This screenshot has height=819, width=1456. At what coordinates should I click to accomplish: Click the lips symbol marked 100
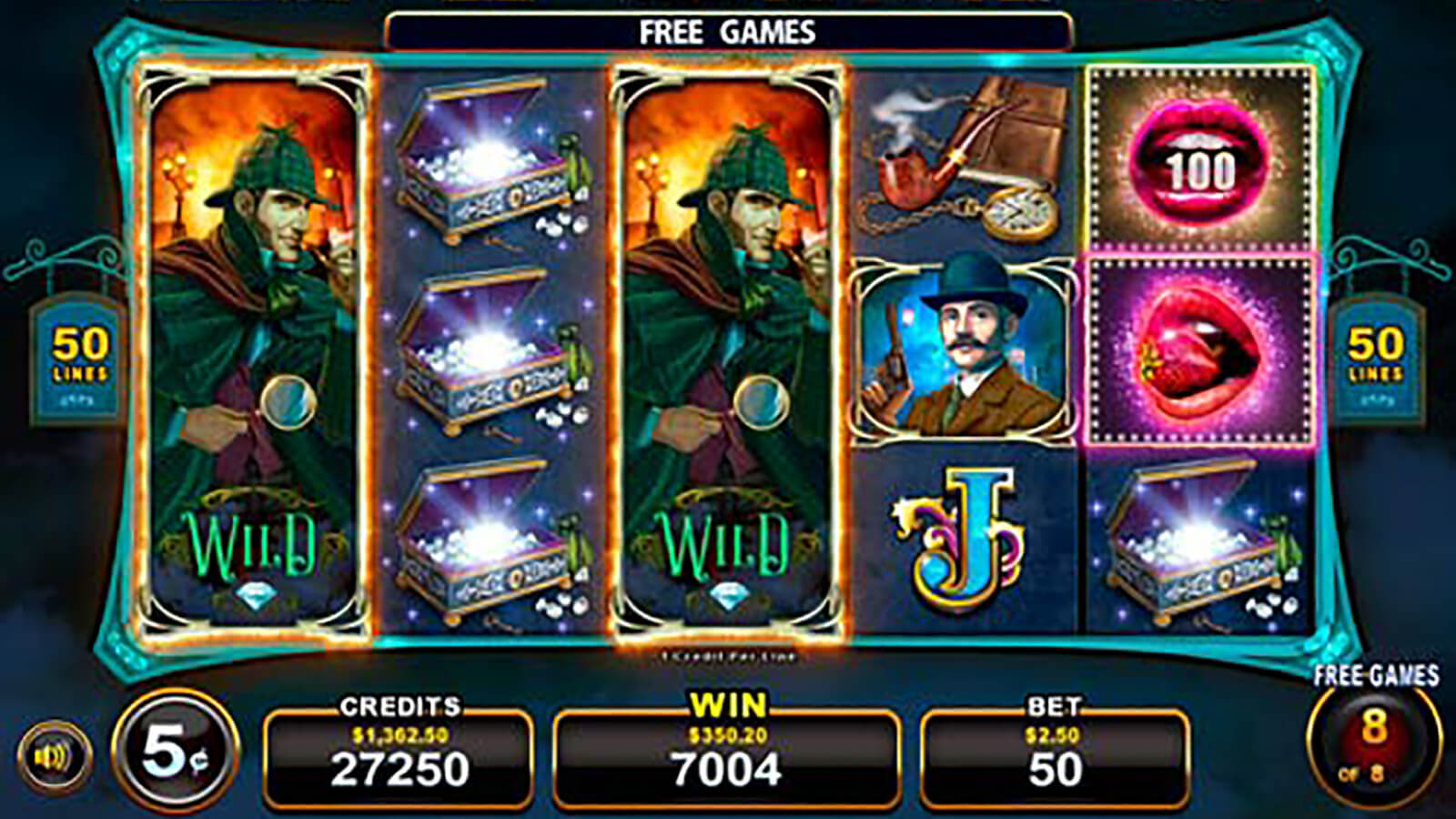tap(1201, 158)
